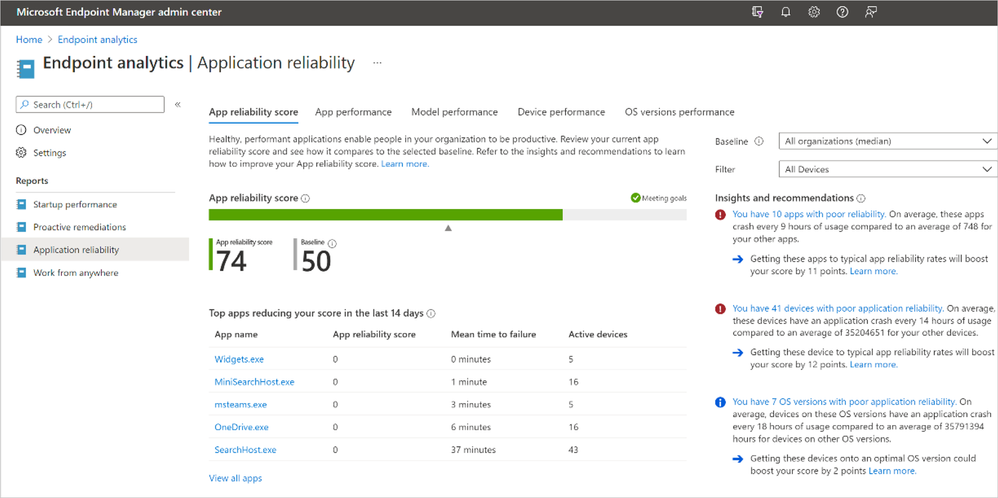Open the Baseline All organizations dropdown
Screen dimensions: 998x498
(888, 141)
